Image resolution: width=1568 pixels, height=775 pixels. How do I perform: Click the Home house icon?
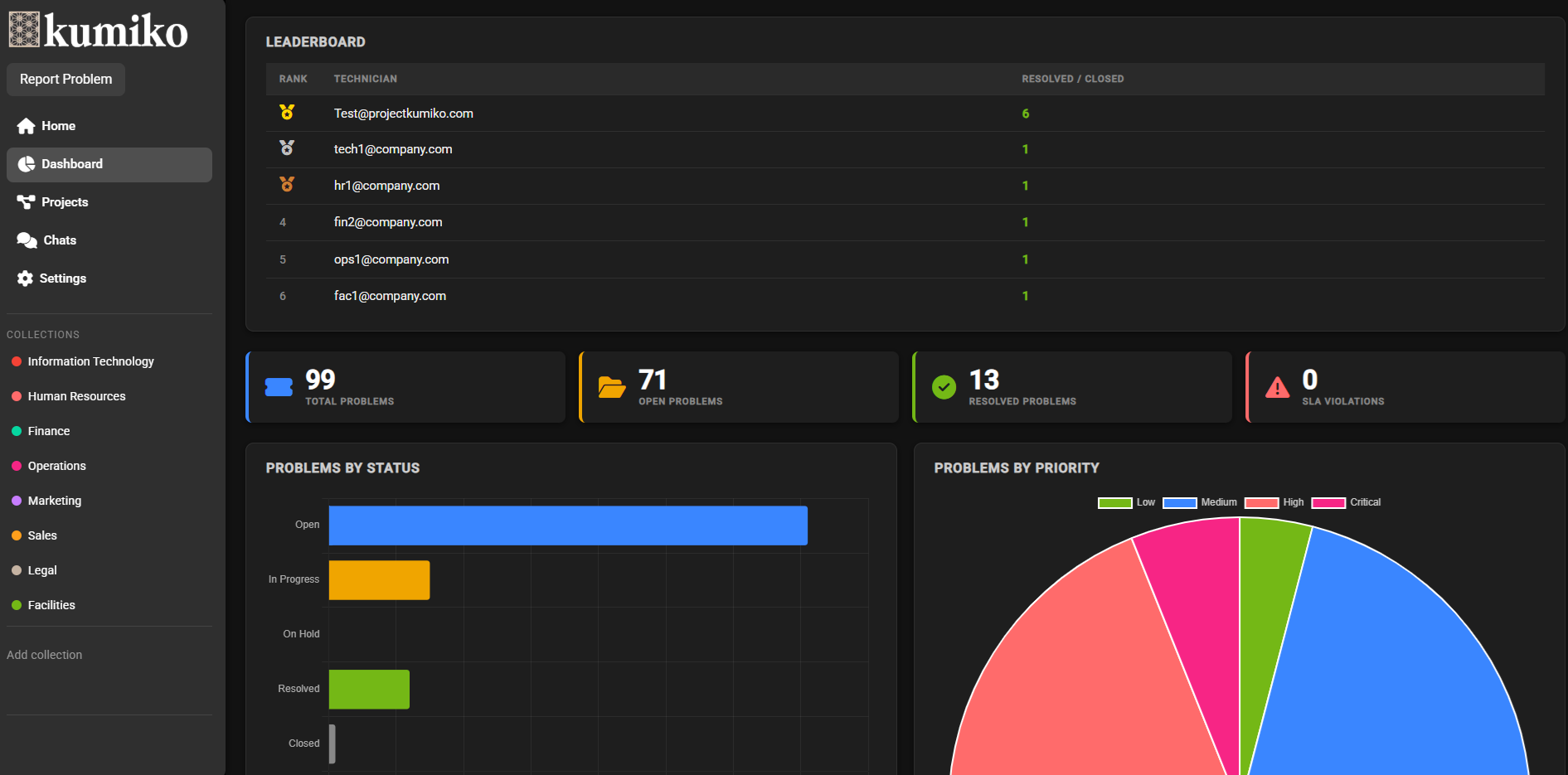27,126
